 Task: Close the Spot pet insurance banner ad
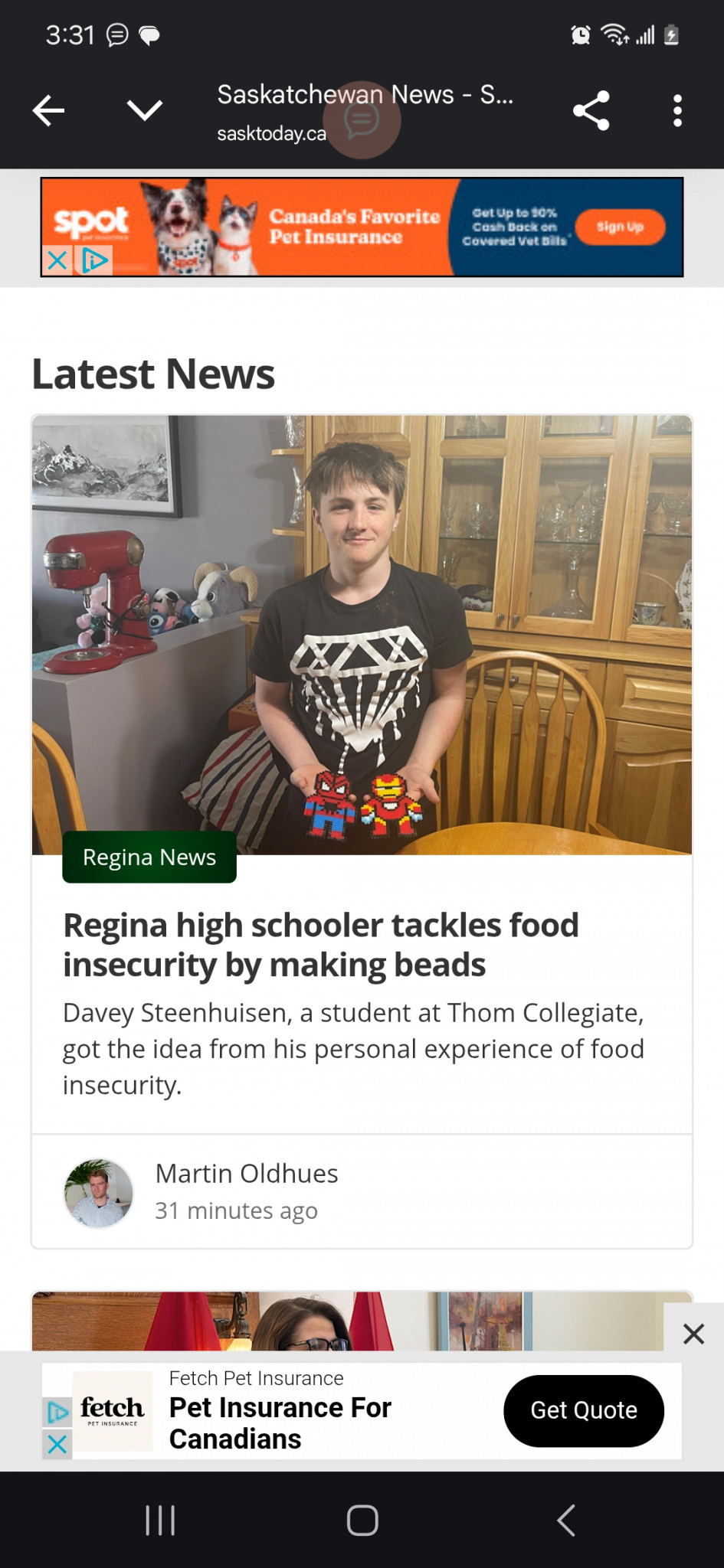[x=57, y=261]
